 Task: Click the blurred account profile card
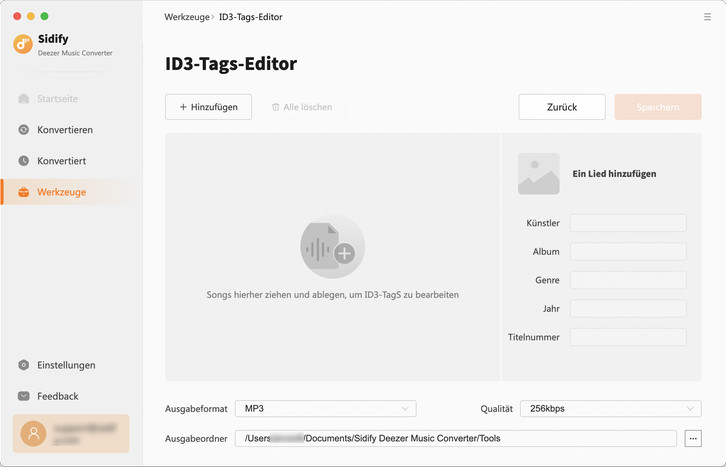[x=71, y=433]
